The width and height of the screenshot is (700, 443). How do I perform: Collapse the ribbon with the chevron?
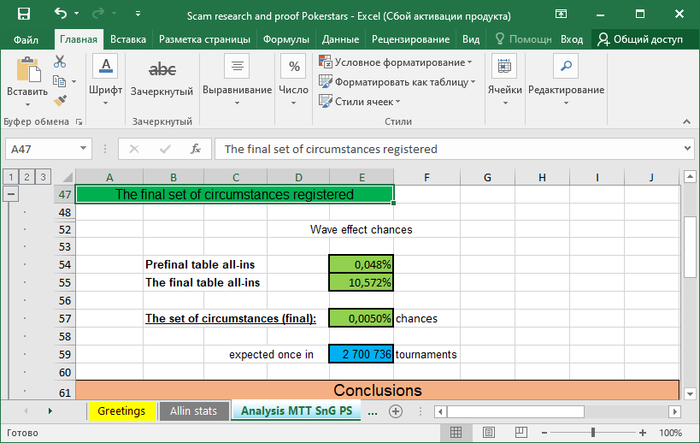click(x=687, y=121)
